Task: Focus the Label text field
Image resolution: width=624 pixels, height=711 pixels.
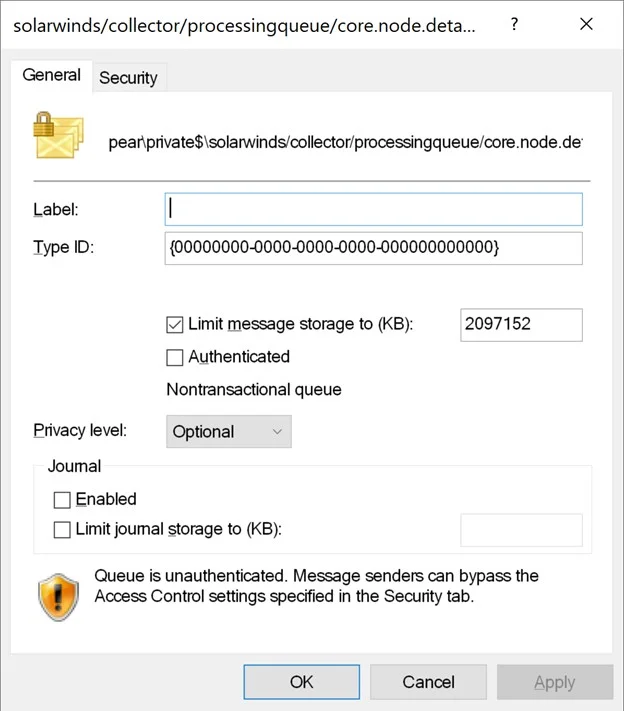Action: pyautogui.click(x=374, y=209)
